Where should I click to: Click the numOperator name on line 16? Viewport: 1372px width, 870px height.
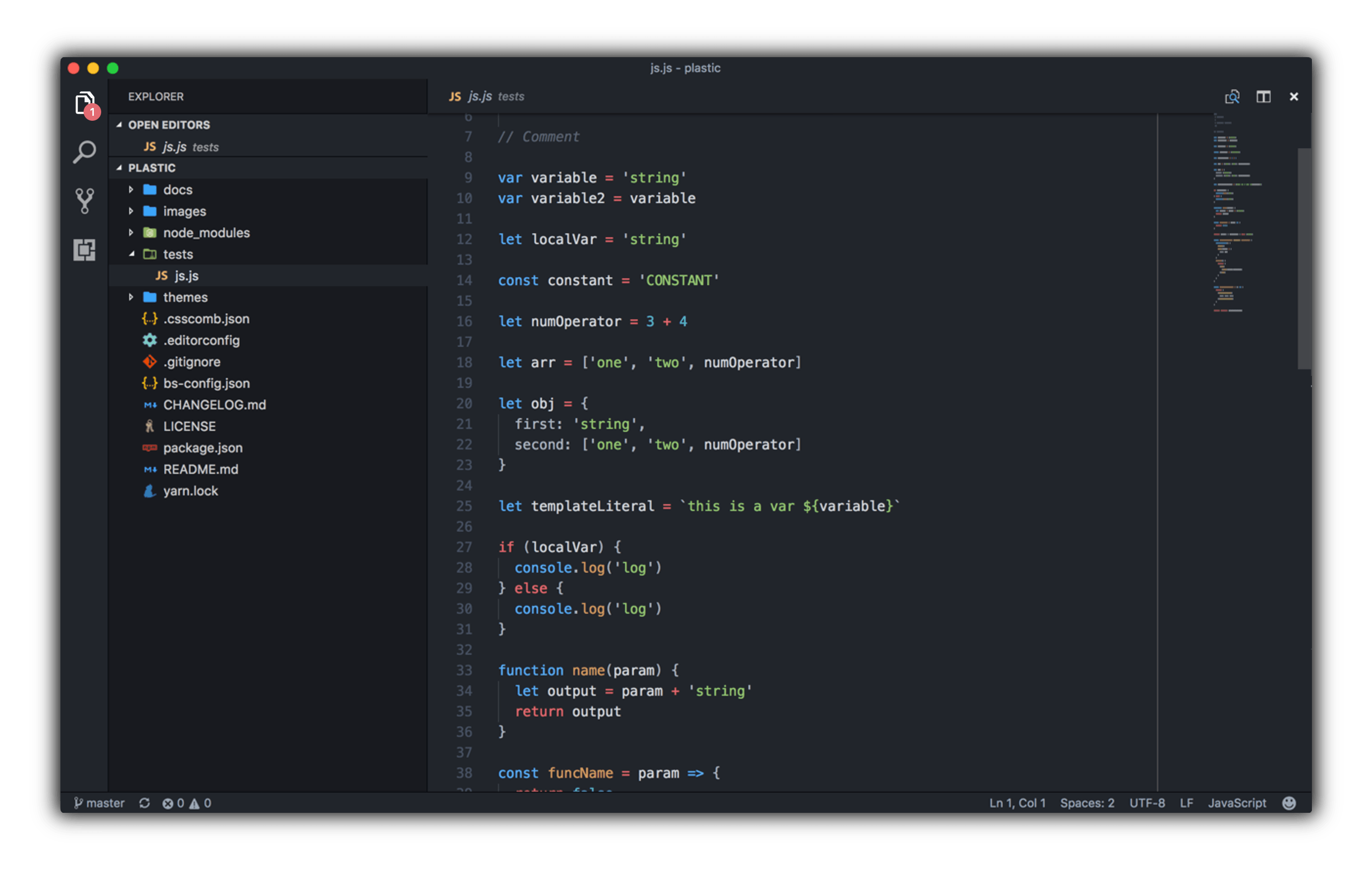tap(575, 321)
